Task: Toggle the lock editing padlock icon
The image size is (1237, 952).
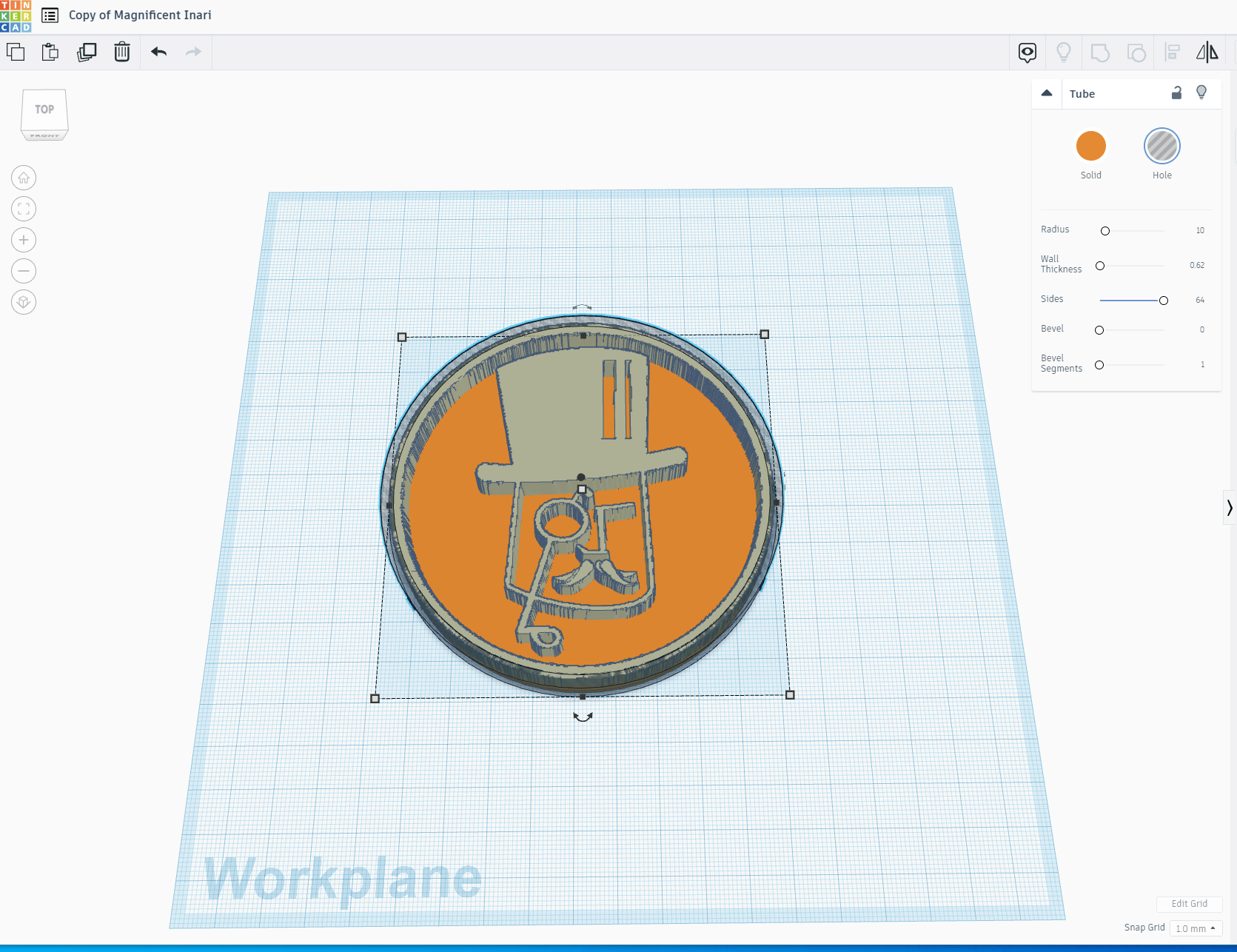Action: coord(1176,93)
